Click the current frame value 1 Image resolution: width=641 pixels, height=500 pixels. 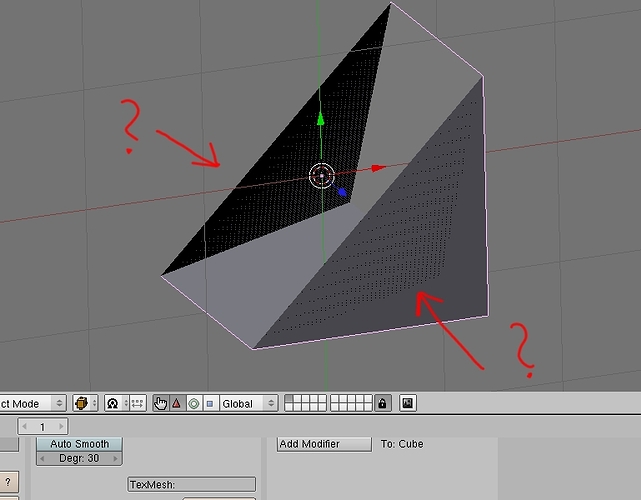click(x=43, y=427)
